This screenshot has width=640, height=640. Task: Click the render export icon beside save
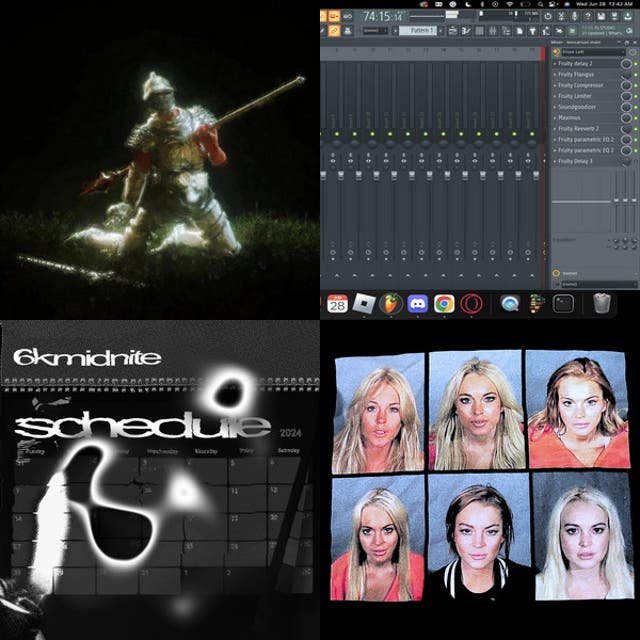point(614,16)
